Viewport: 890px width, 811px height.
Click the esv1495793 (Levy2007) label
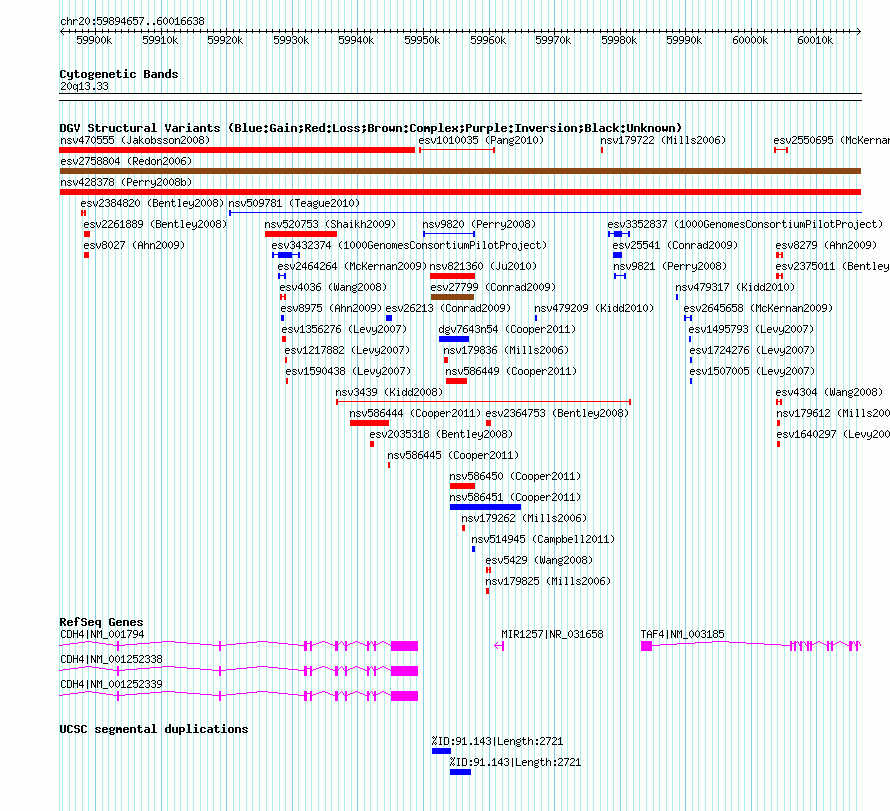point(751,329)
